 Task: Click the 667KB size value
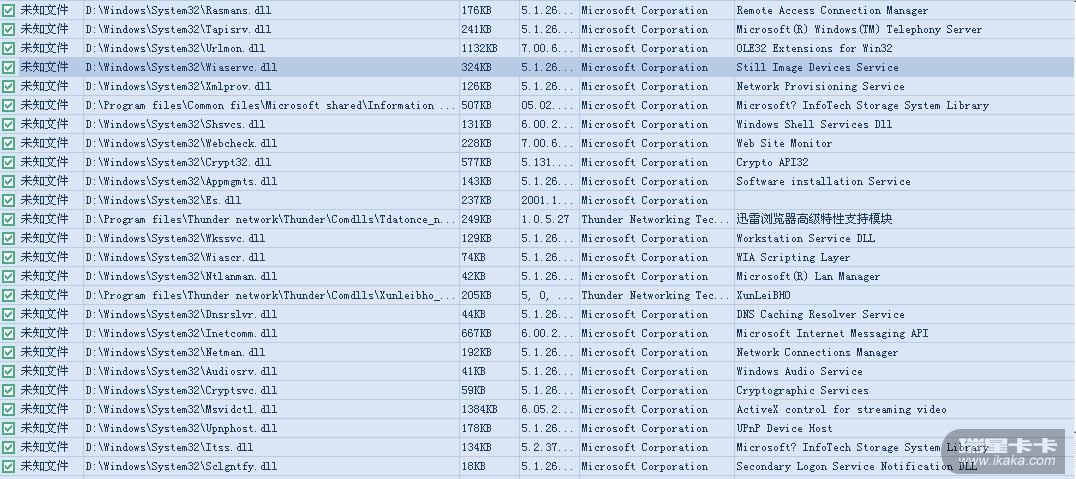[477, 334]
